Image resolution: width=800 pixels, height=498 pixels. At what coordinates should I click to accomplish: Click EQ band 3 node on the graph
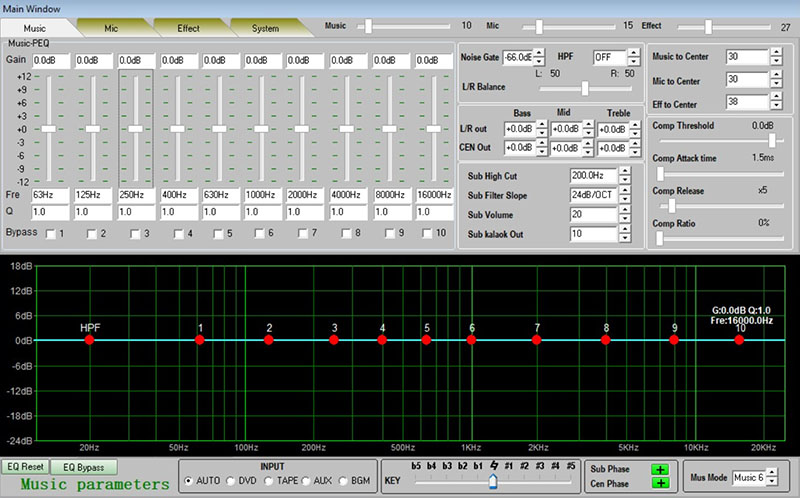(334, 340)
